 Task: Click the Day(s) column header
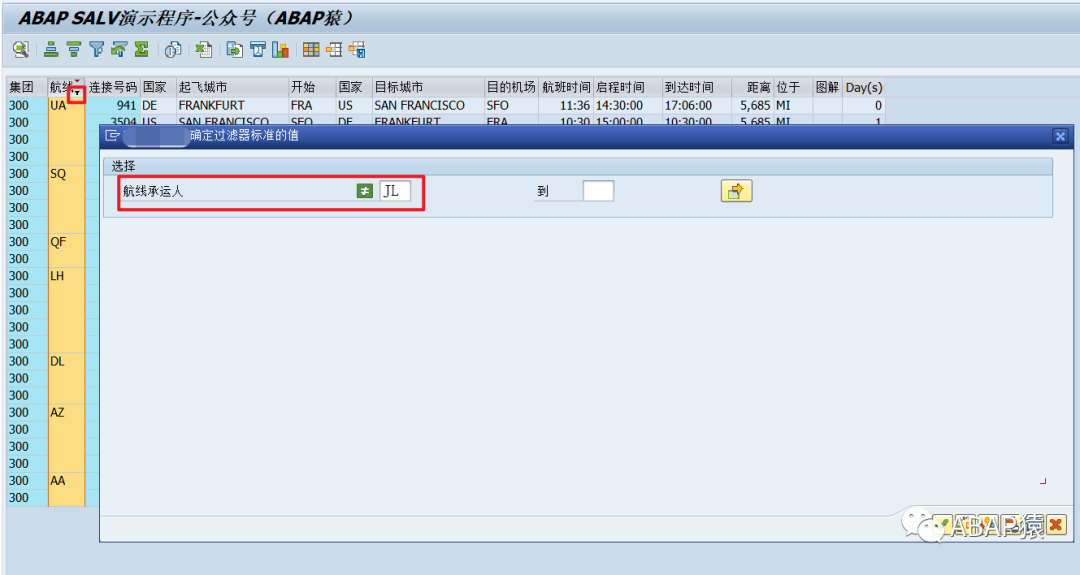tap(864, 87)
